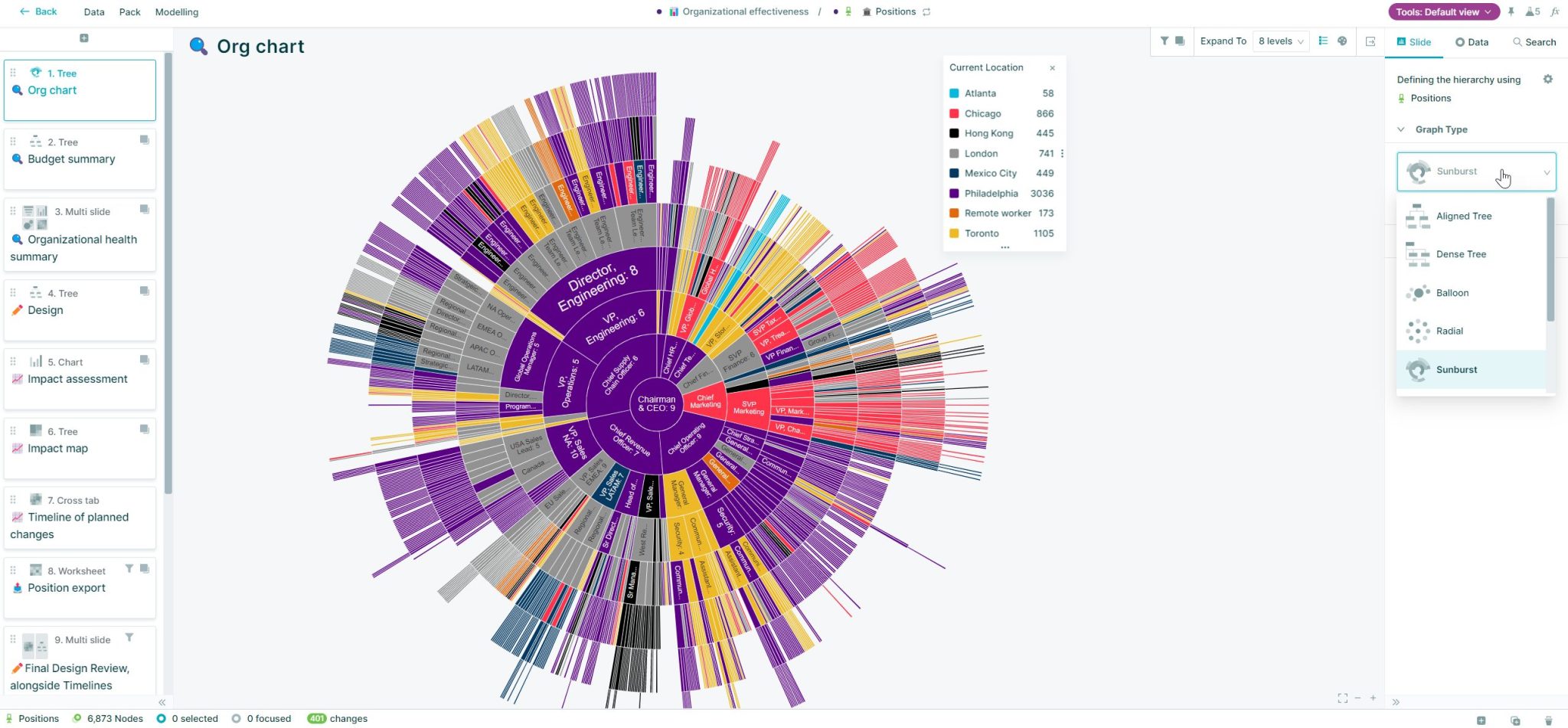Collapse the Graph Type section
The width and height of the screenshot is (1568, 728).
[1402, 129]
